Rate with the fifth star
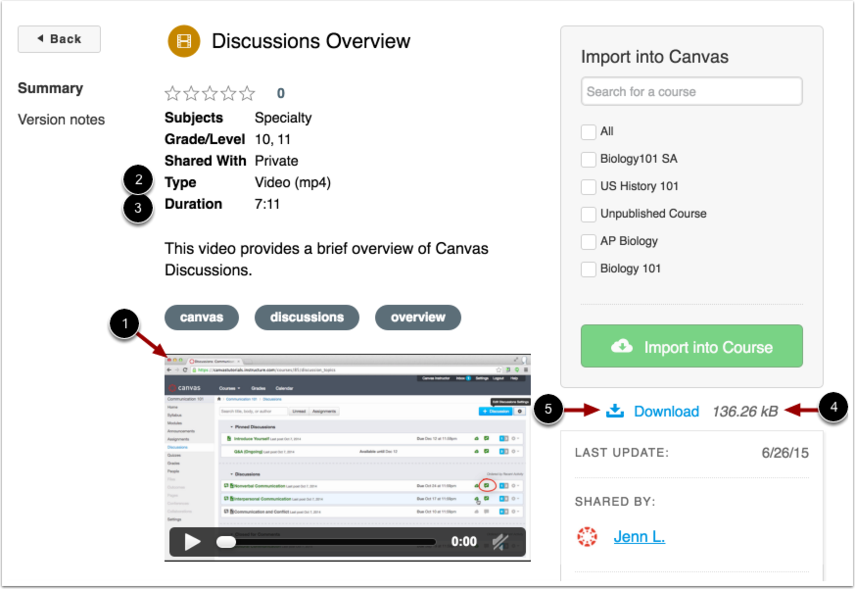The width and height of the screenshot is (855, 589). coord(246,93)
